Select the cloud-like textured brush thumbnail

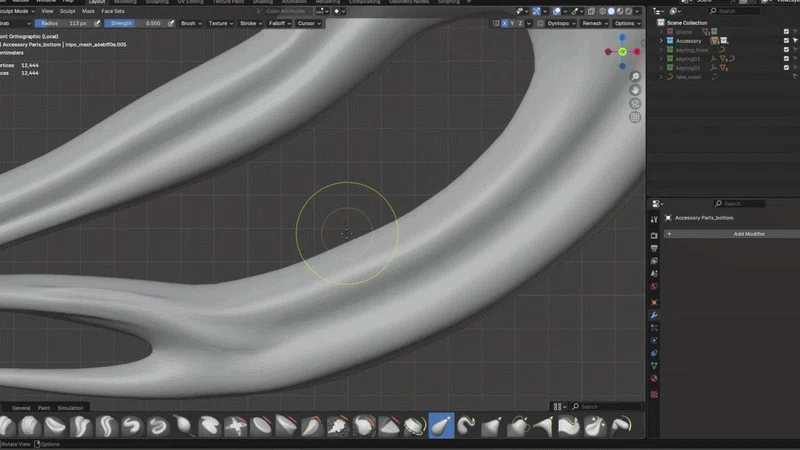tap(338, 426)
